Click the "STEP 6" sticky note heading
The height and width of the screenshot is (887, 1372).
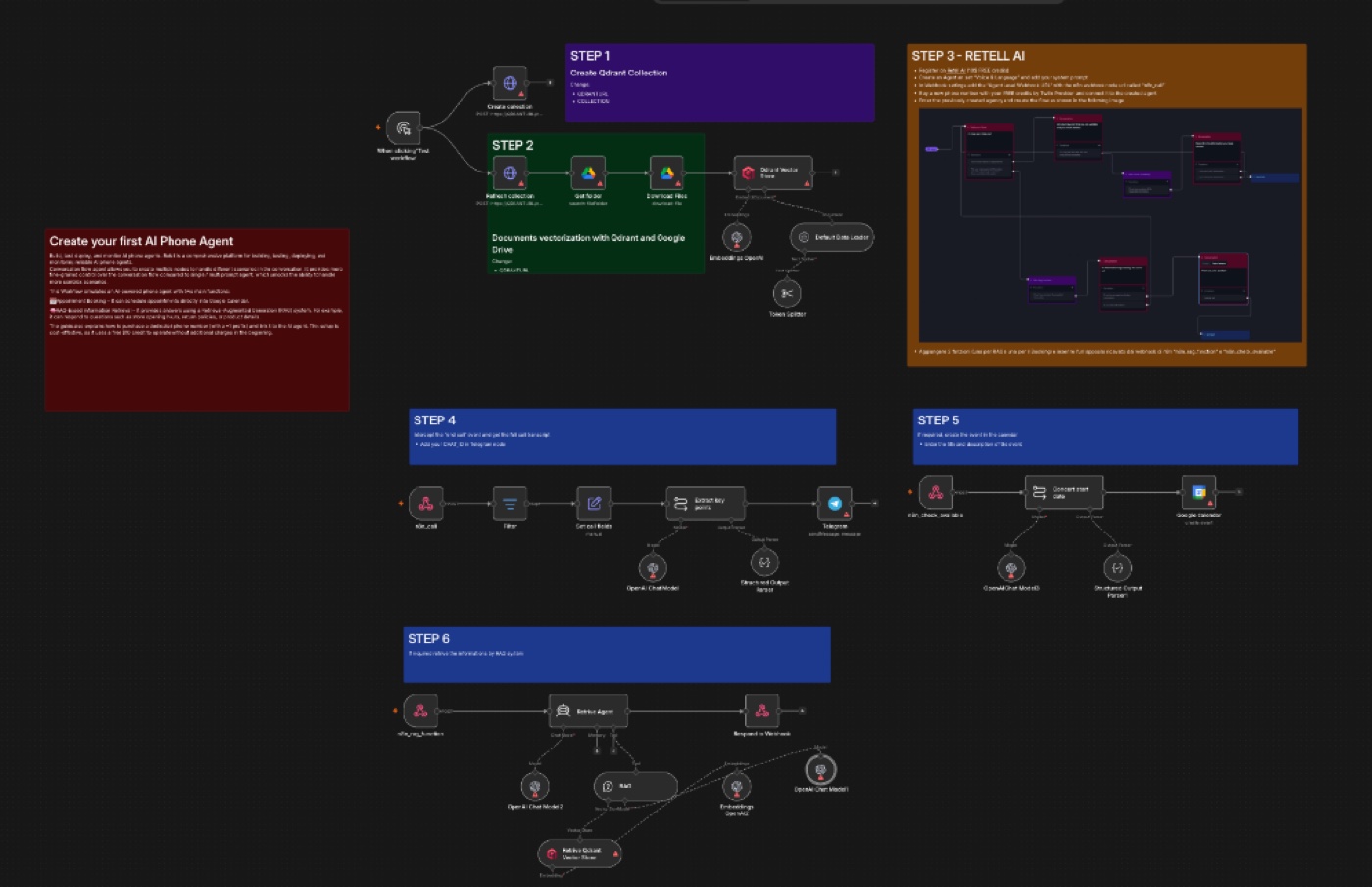pos(429,639)
